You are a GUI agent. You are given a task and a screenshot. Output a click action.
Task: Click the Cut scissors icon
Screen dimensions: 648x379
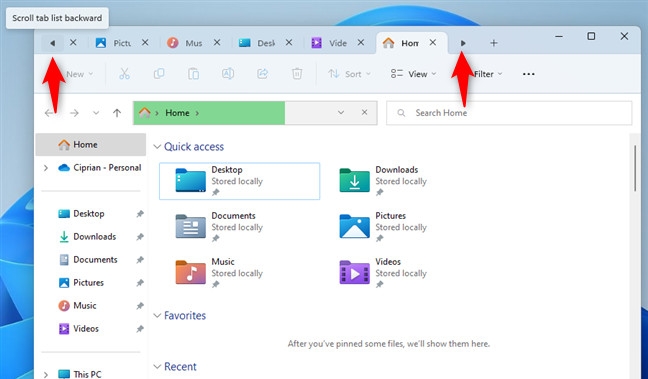point(124,74)
